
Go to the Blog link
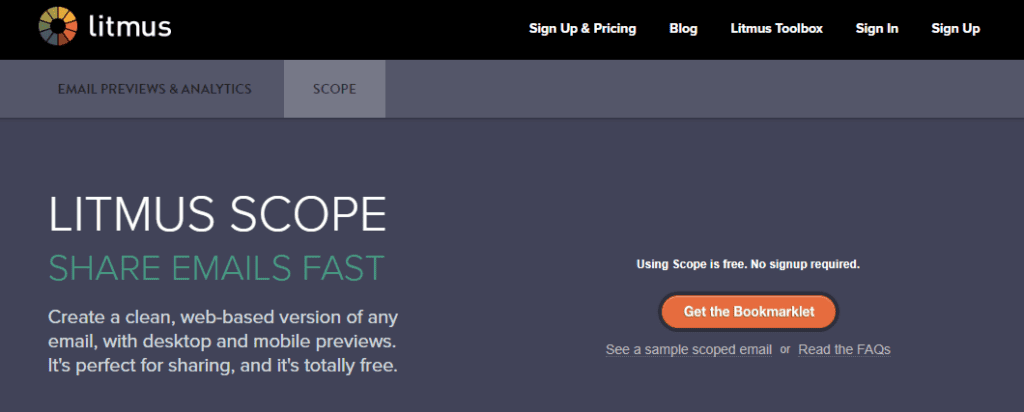[x=683, y=29]
